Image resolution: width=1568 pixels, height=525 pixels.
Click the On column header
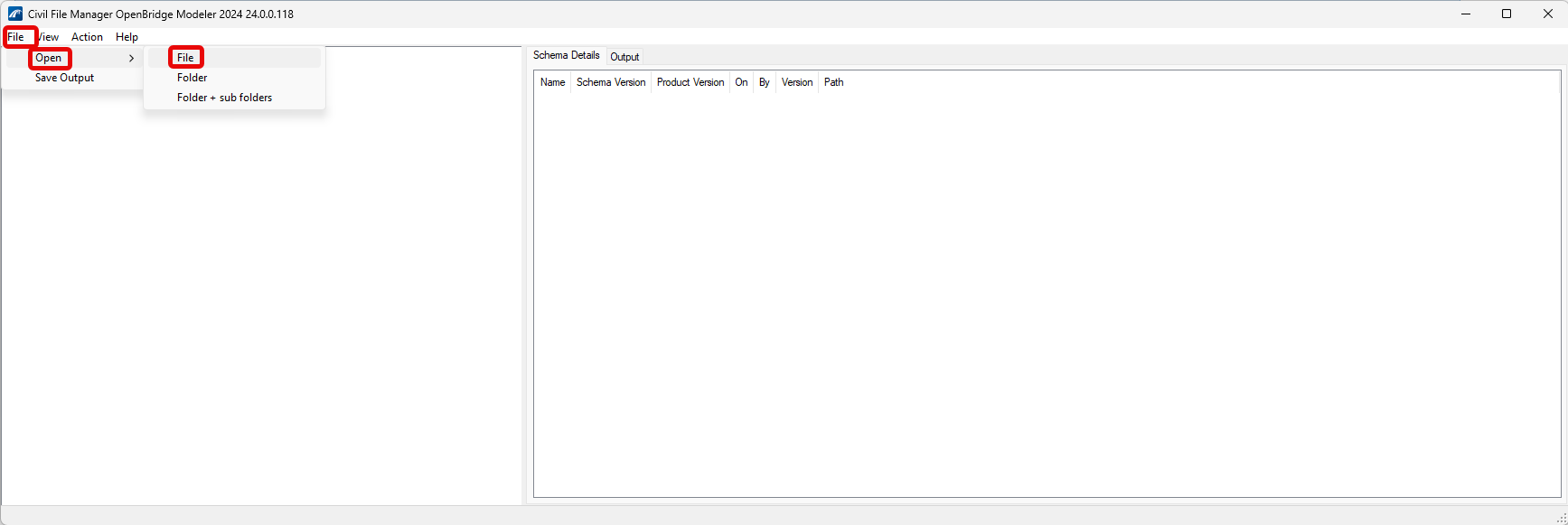741,82
